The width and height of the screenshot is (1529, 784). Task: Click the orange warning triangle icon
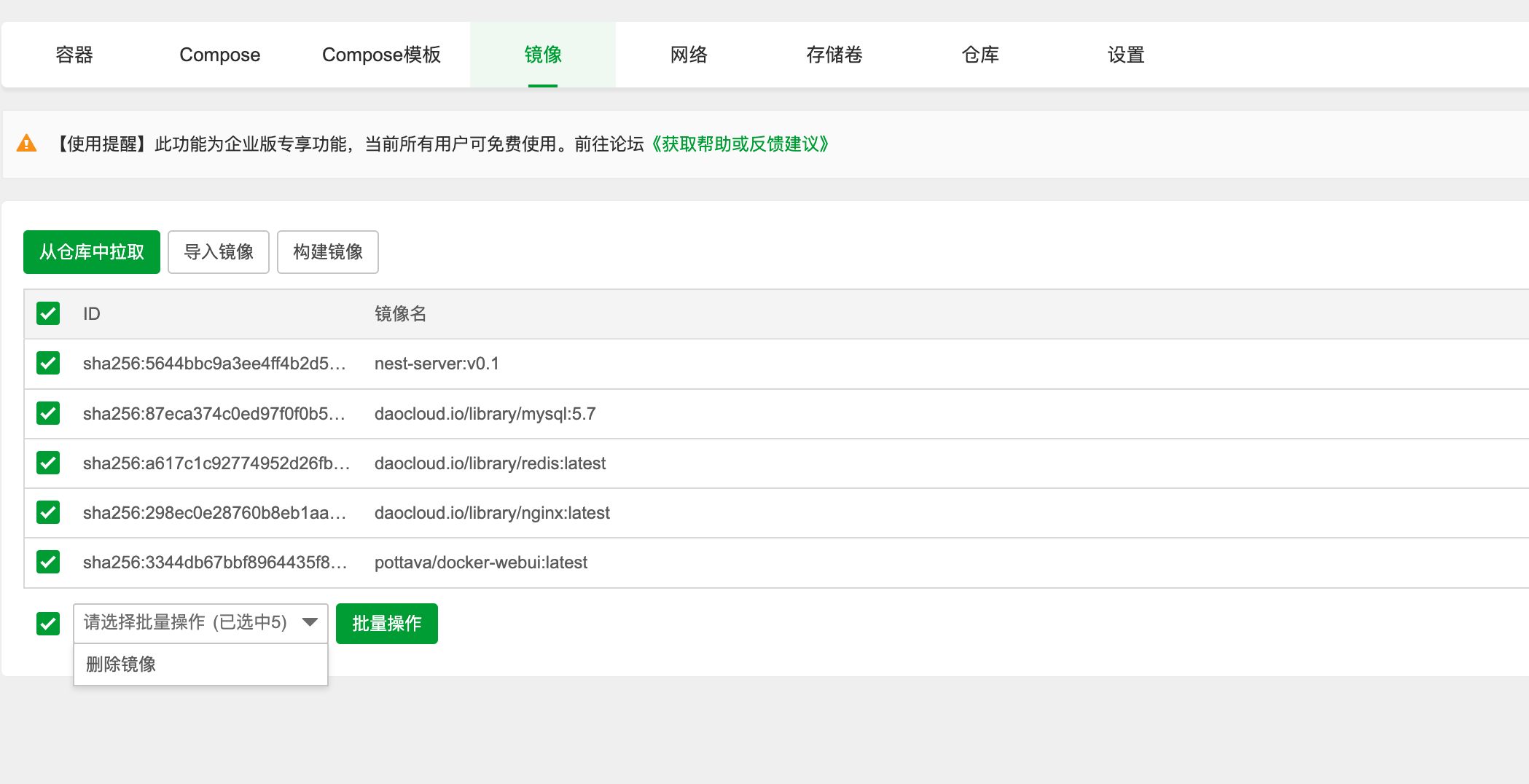click(x=27, y=144)
